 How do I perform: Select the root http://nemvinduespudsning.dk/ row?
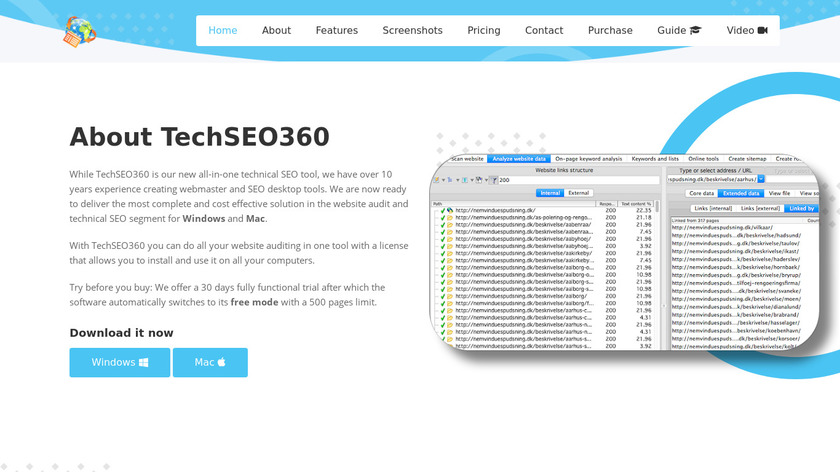point(495,211)
